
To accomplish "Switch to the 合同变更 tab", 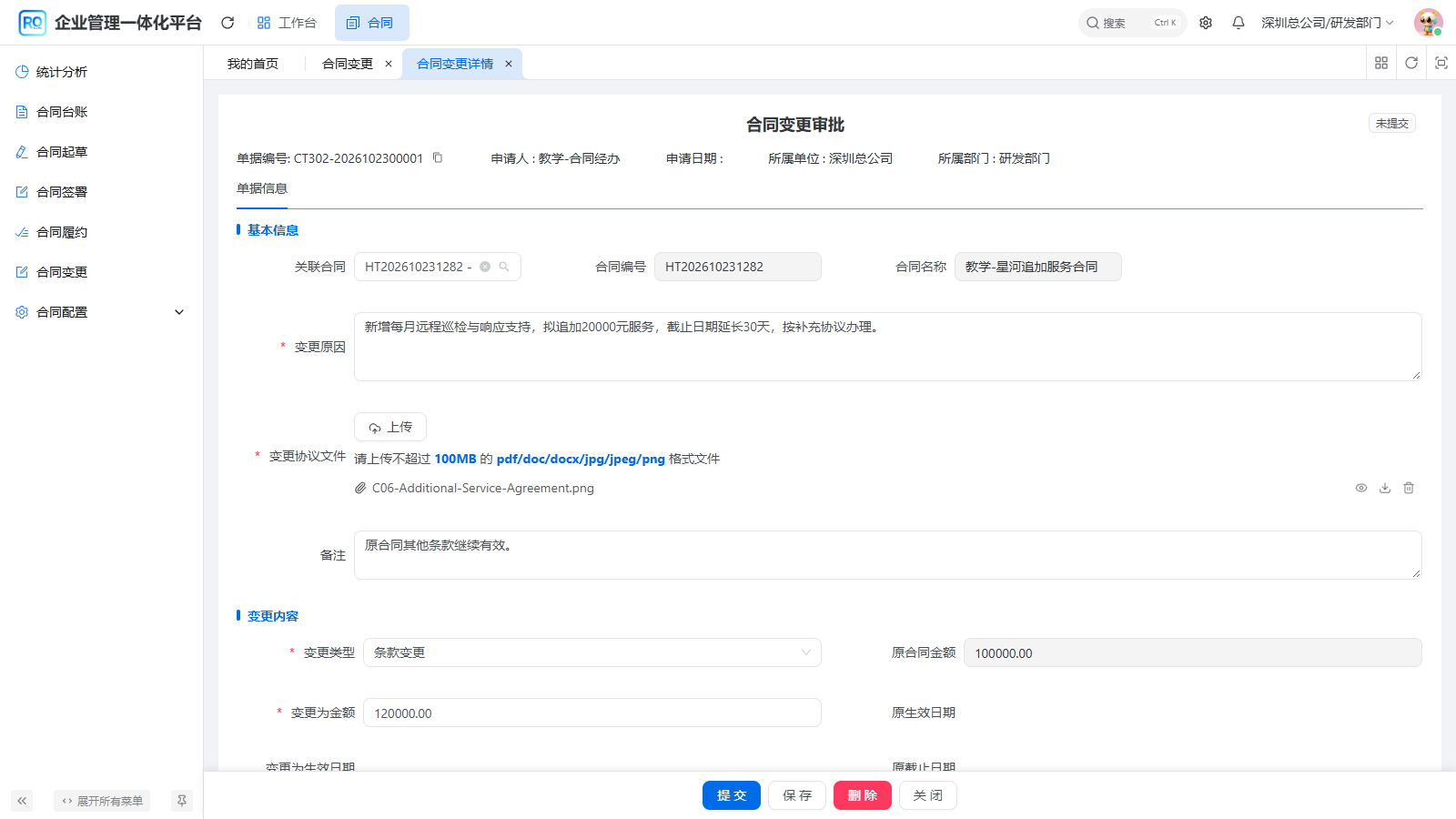I will 348,64.
